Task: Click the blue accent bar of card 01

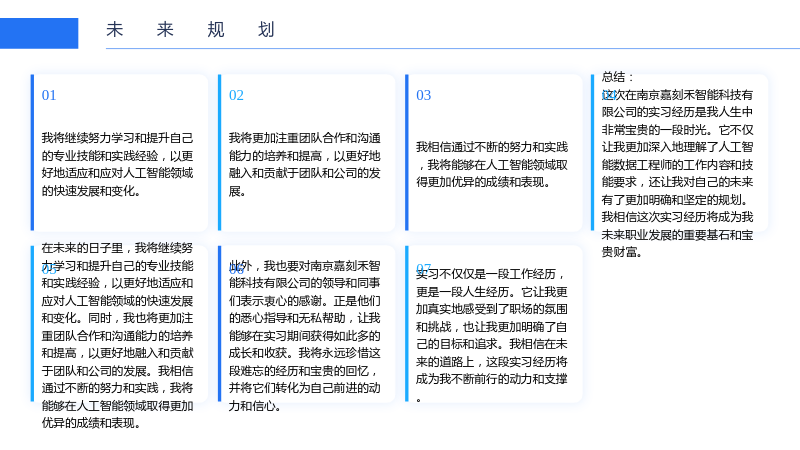Action: (x=32, y=153)
